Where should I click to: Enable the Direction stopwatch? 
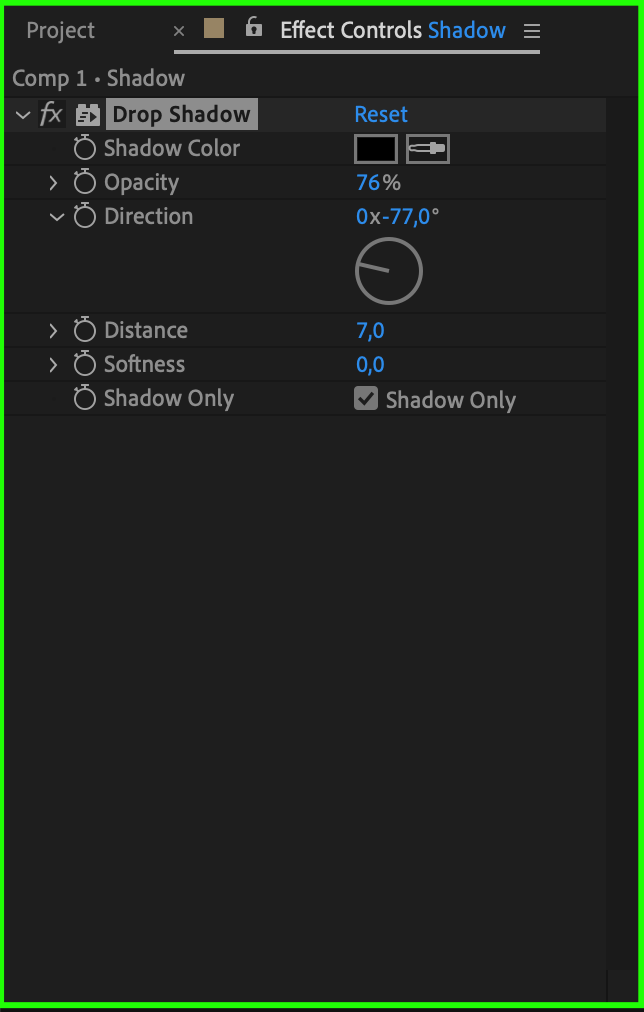coord(85,216)
